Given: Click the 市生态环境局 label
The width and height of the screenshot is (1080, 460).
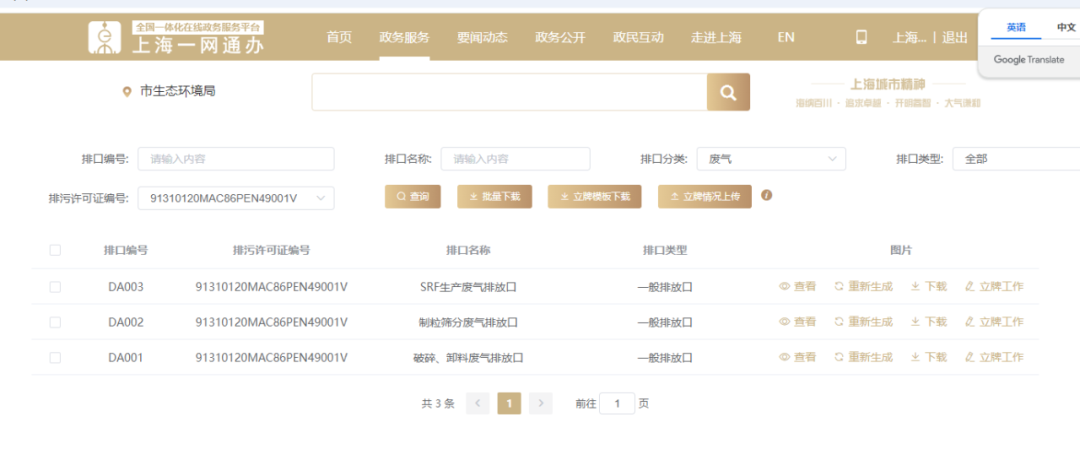Looking at the screenshot, I should pos(178,91).
